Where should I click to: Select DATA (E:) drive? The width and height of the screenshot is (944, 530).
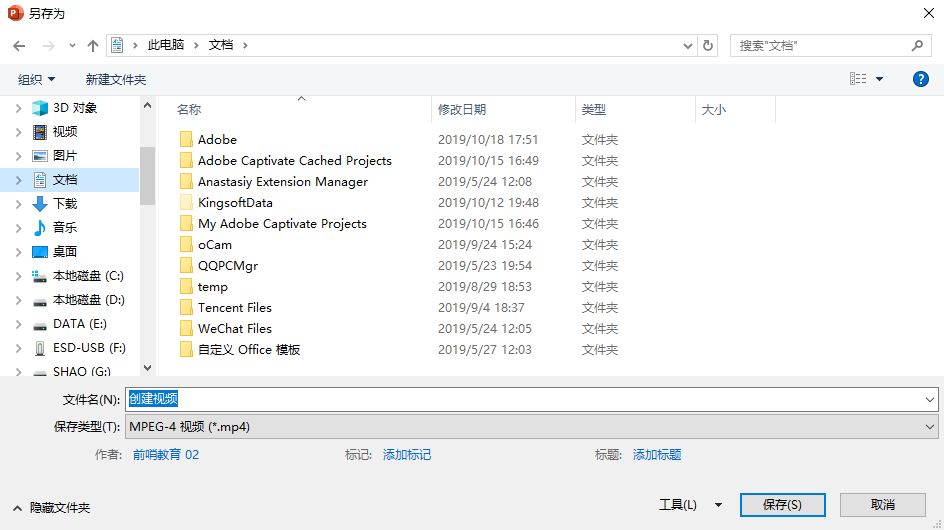[79, 324]
